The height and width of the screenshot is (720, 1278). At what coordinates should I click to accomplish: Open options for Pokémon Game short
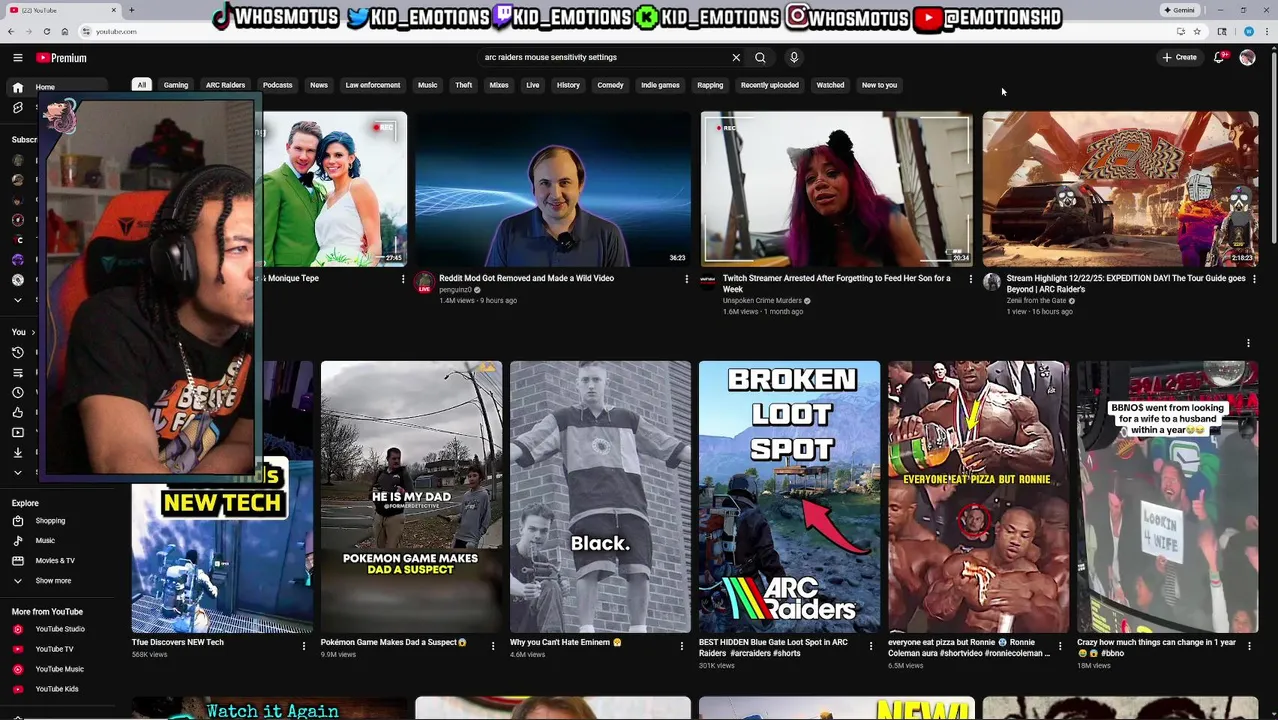point(492,646)
